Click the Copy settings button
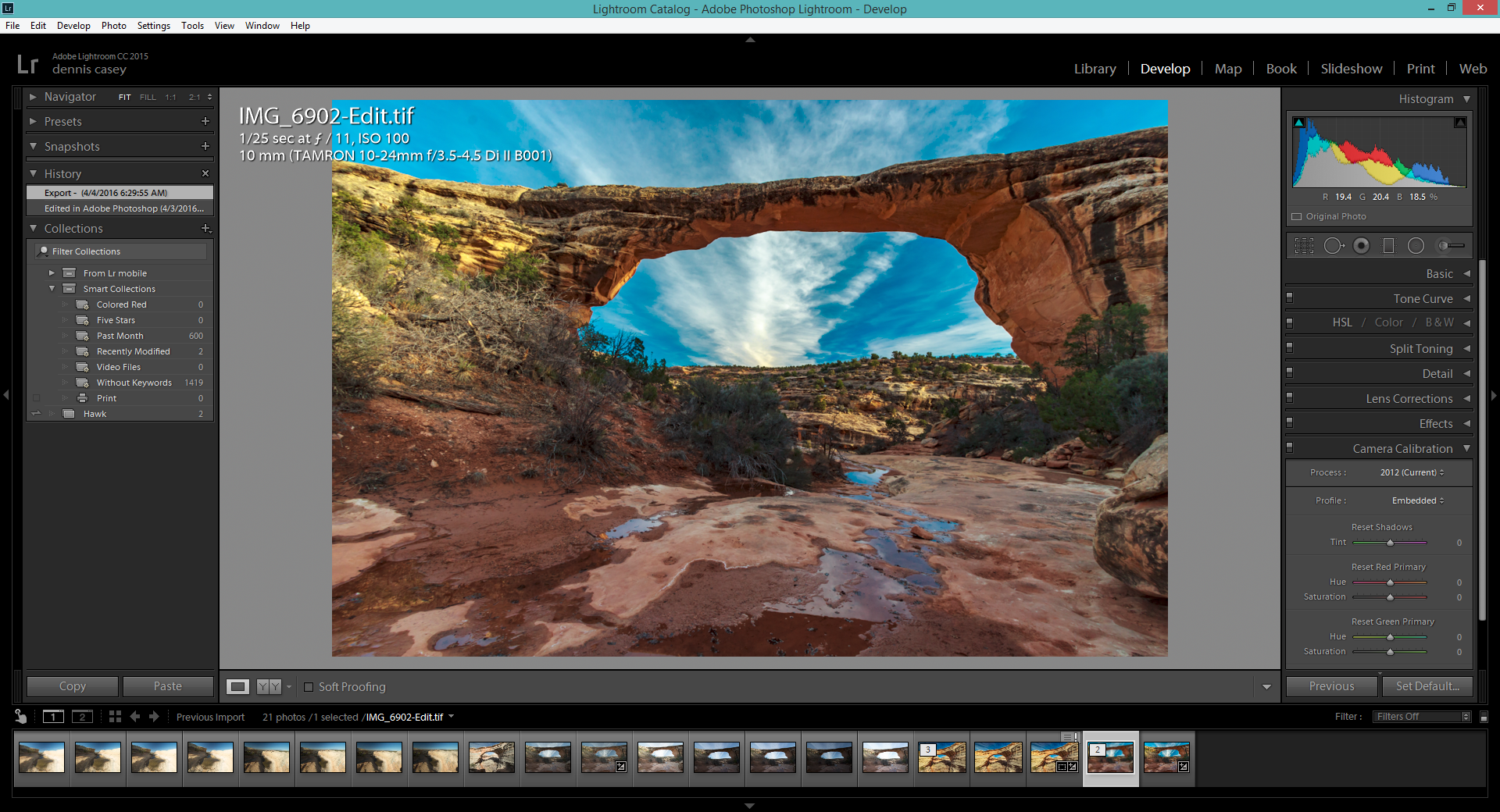1500x812 pixels. tap(73, 686)
